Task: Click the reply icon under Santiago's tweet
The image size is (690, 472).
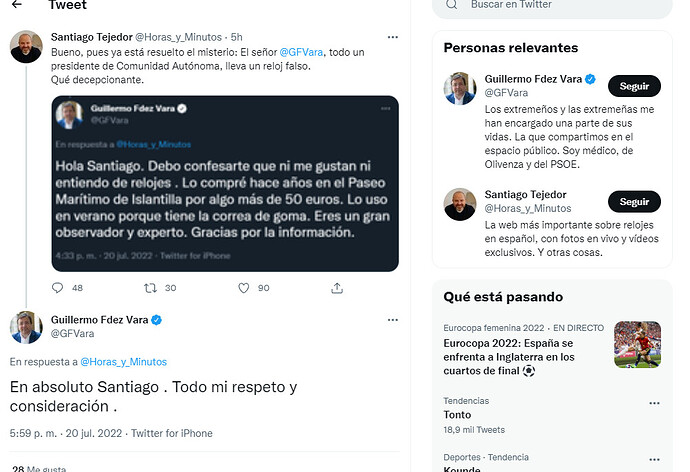Action: coord(57,288)
